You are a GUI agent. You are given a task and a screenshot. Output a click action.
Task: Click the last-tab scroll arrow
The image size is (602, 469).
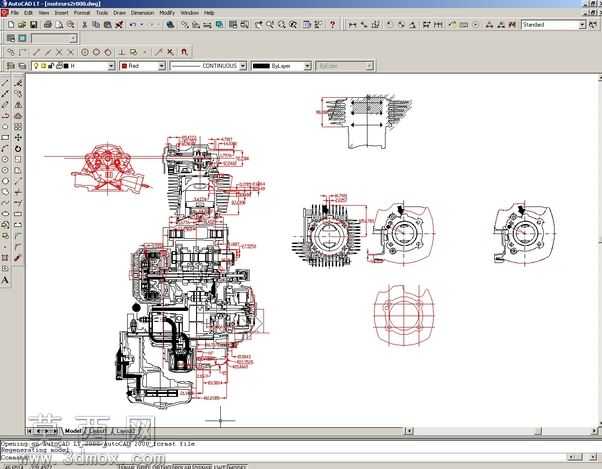tap(55, 431)
